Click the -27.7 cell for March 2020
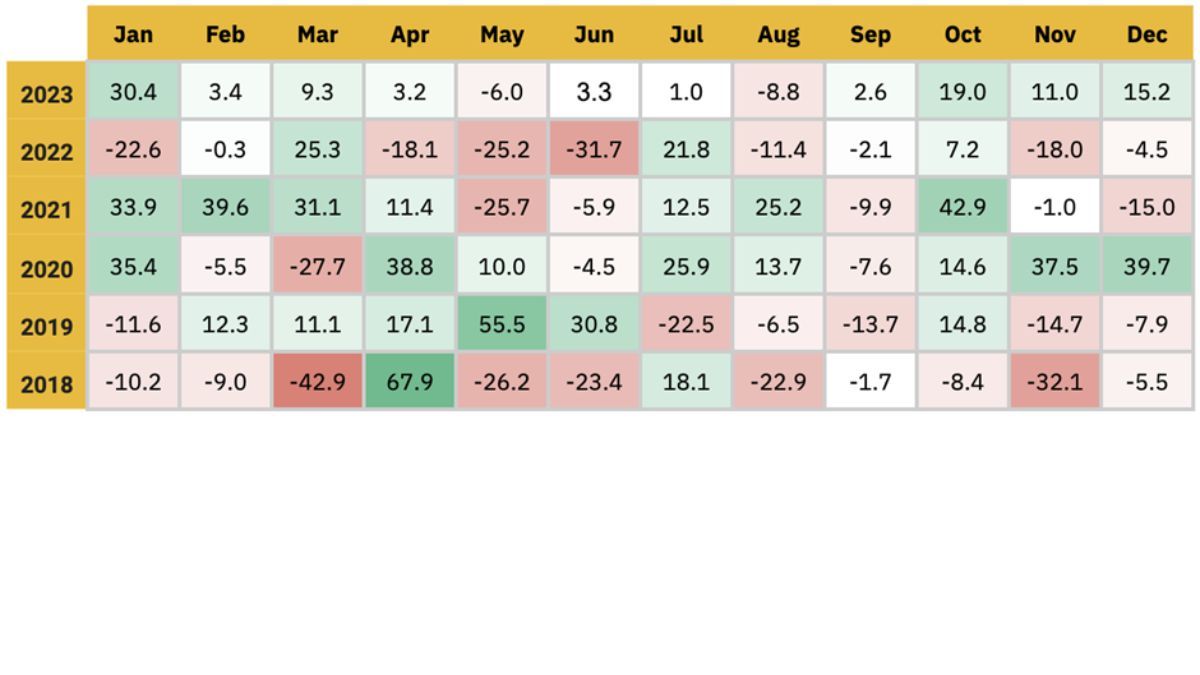1200x675 pixels. click(317, 266)
